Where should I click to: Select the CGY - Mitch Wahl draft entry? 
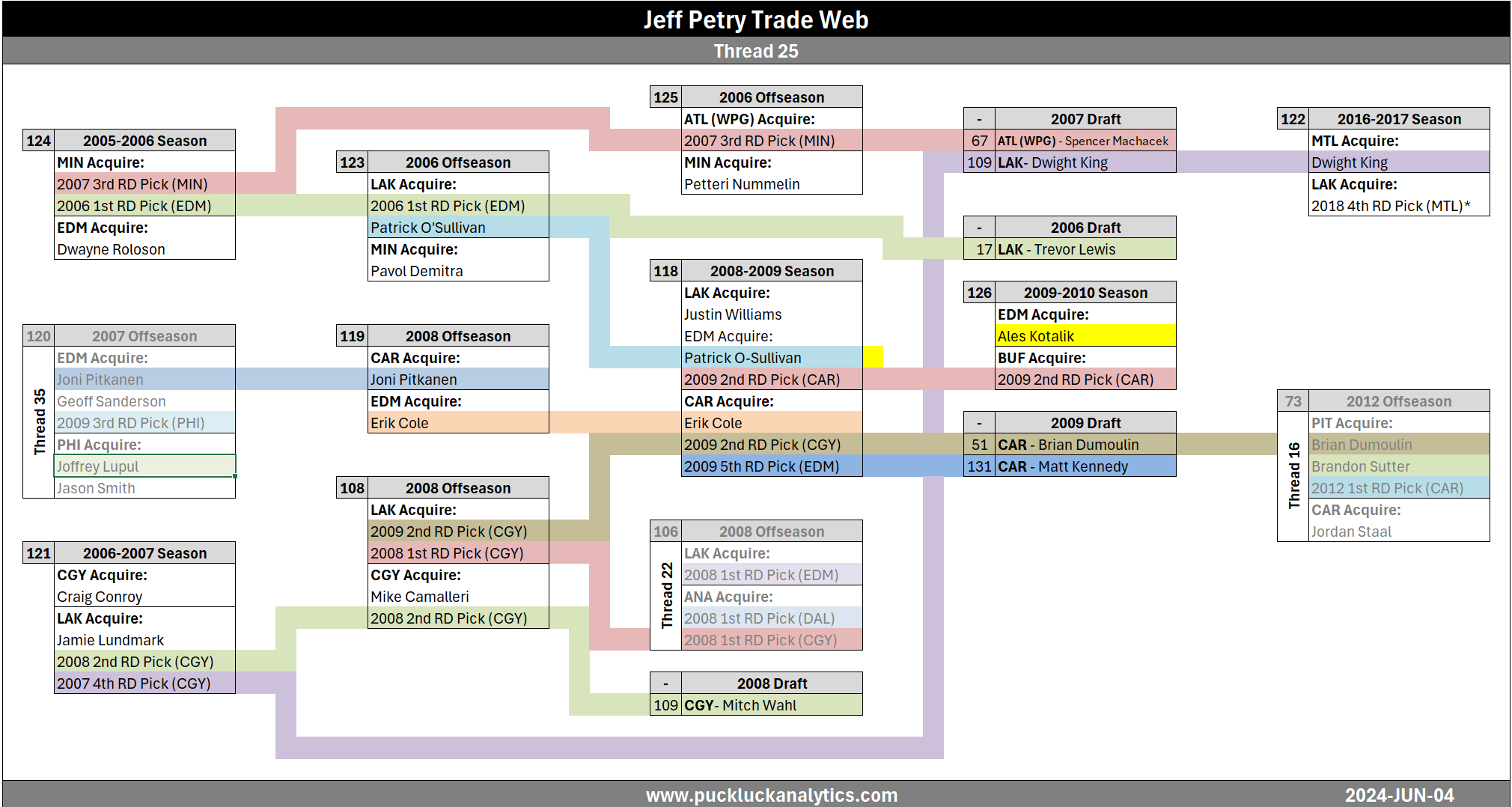click(771, 705)
